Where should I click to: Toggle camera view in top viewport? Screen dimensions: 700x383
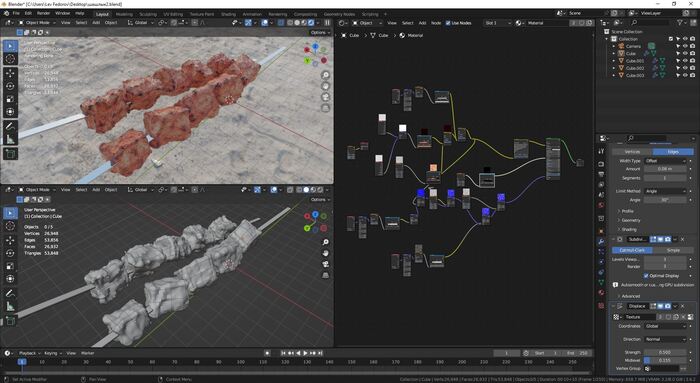coord(325,97)
